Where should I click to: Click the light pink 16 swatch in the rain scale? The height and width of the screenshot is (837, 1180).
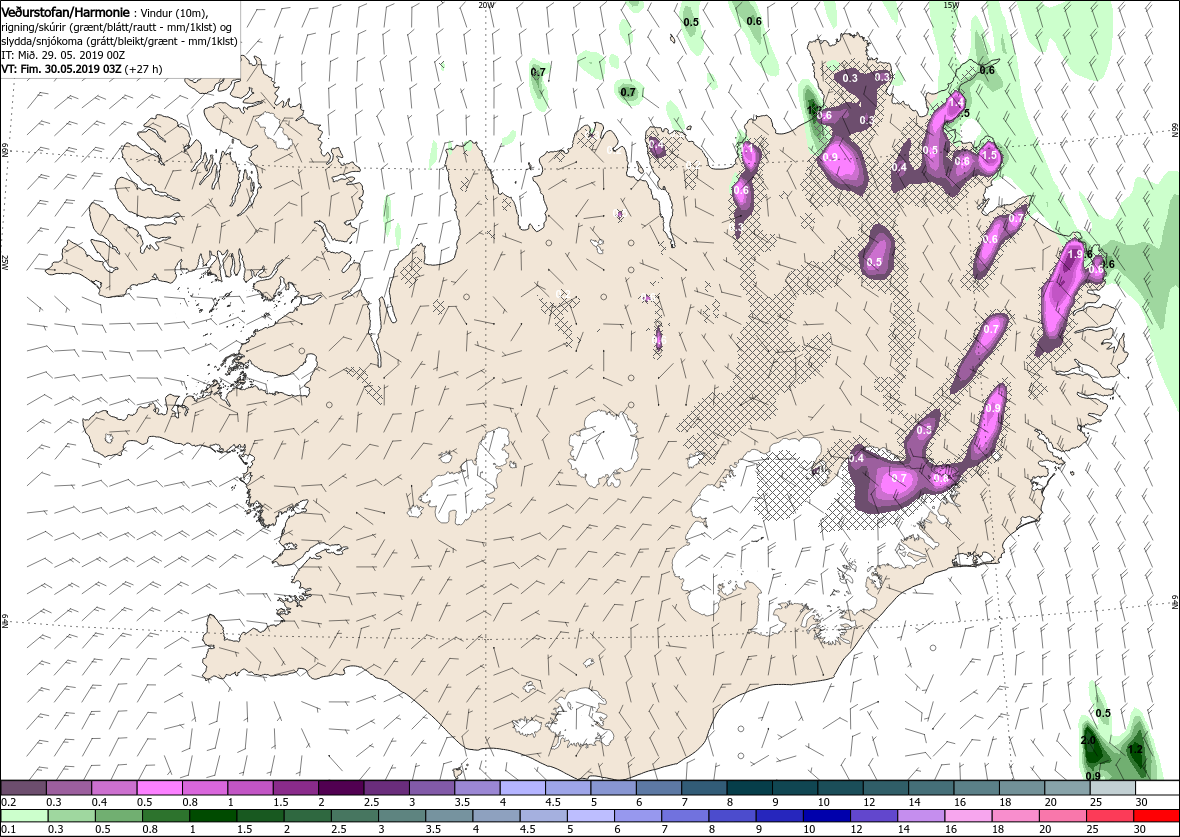click(969, 816)
